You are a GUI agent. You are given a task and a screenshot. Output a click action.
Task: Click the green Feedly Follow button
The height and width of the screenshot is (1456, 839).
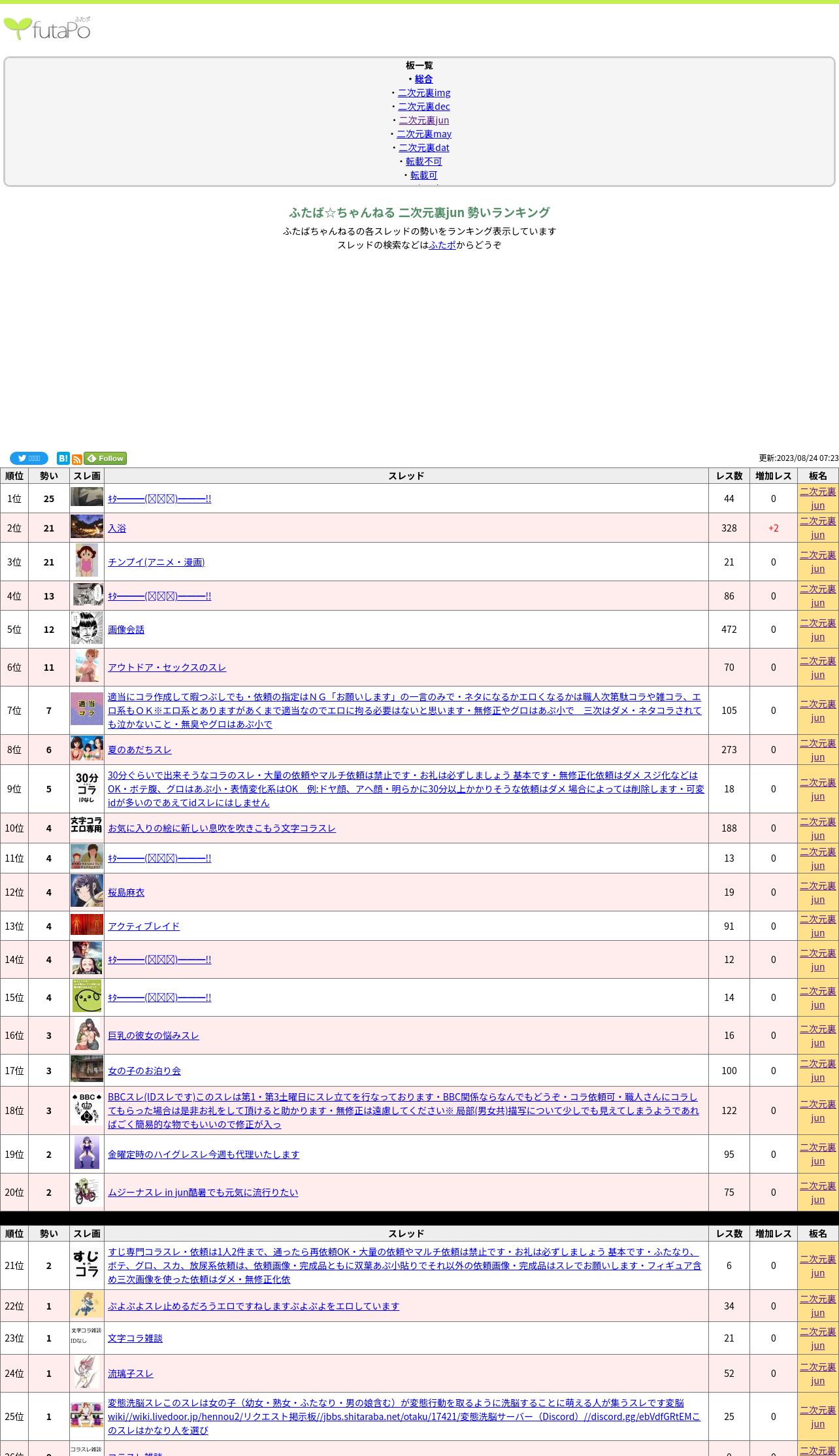pos(105,458)
